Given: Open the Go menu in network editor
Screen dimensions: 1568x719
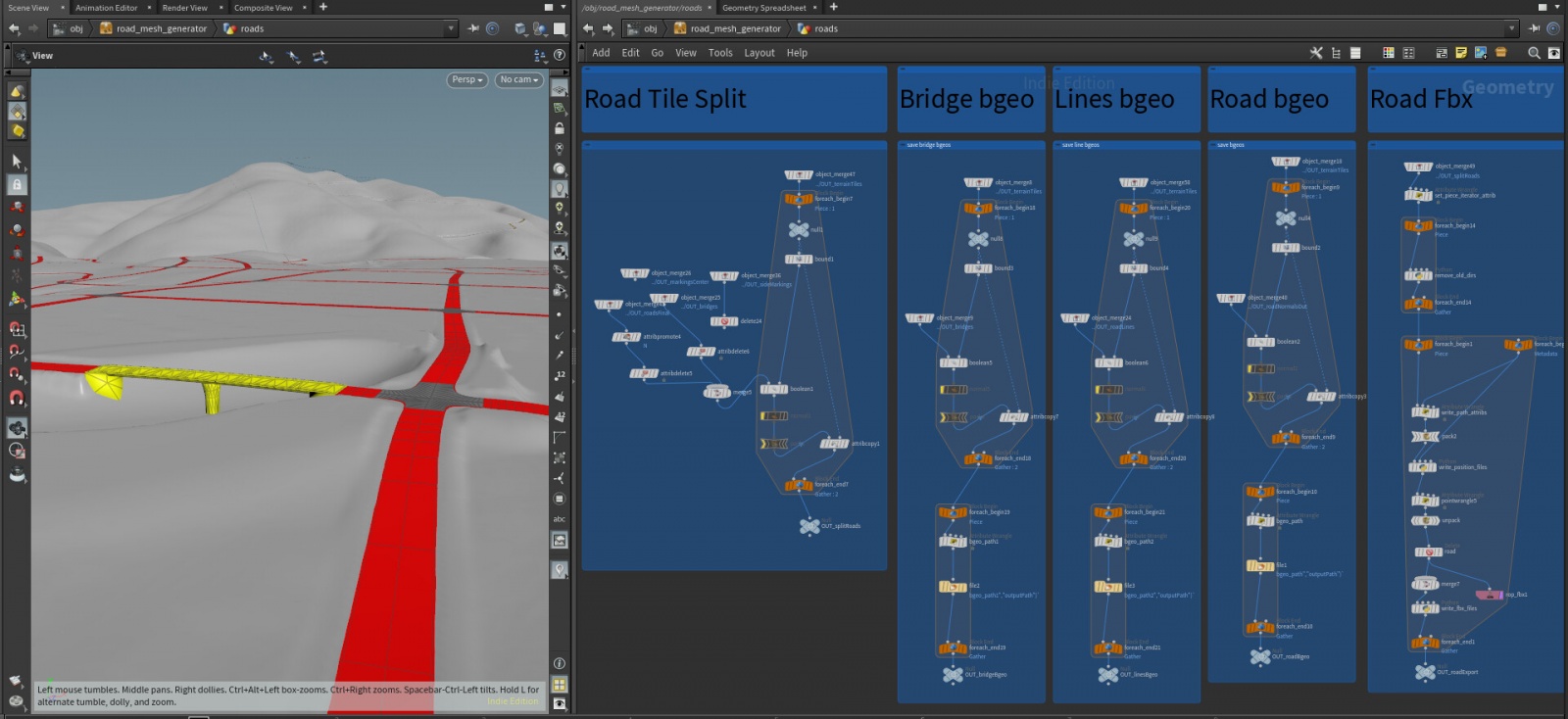Looking at the screenshot, I should 657,53.
